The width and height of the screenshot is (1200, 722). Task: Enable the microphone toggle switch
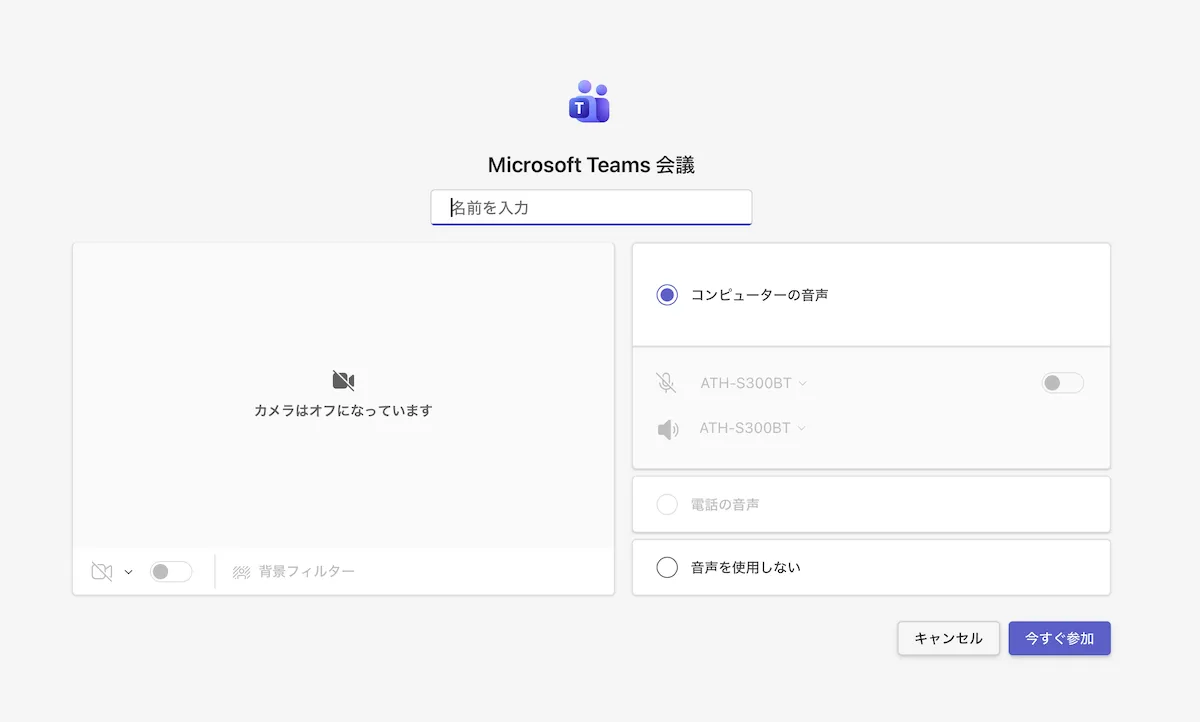pyautogui.click(x=1062, y=383)
